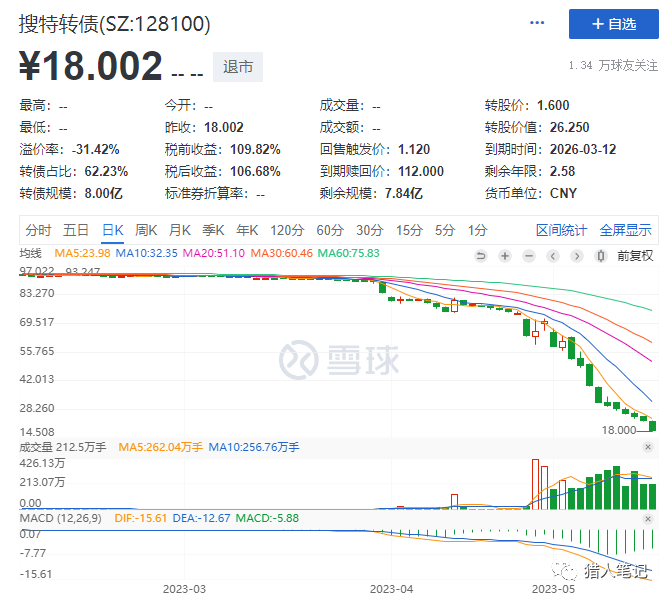The height and width of the screenshot is (600, 669).
Task: Click the 成交量 212.5万手 label
Action: (63, 447)
